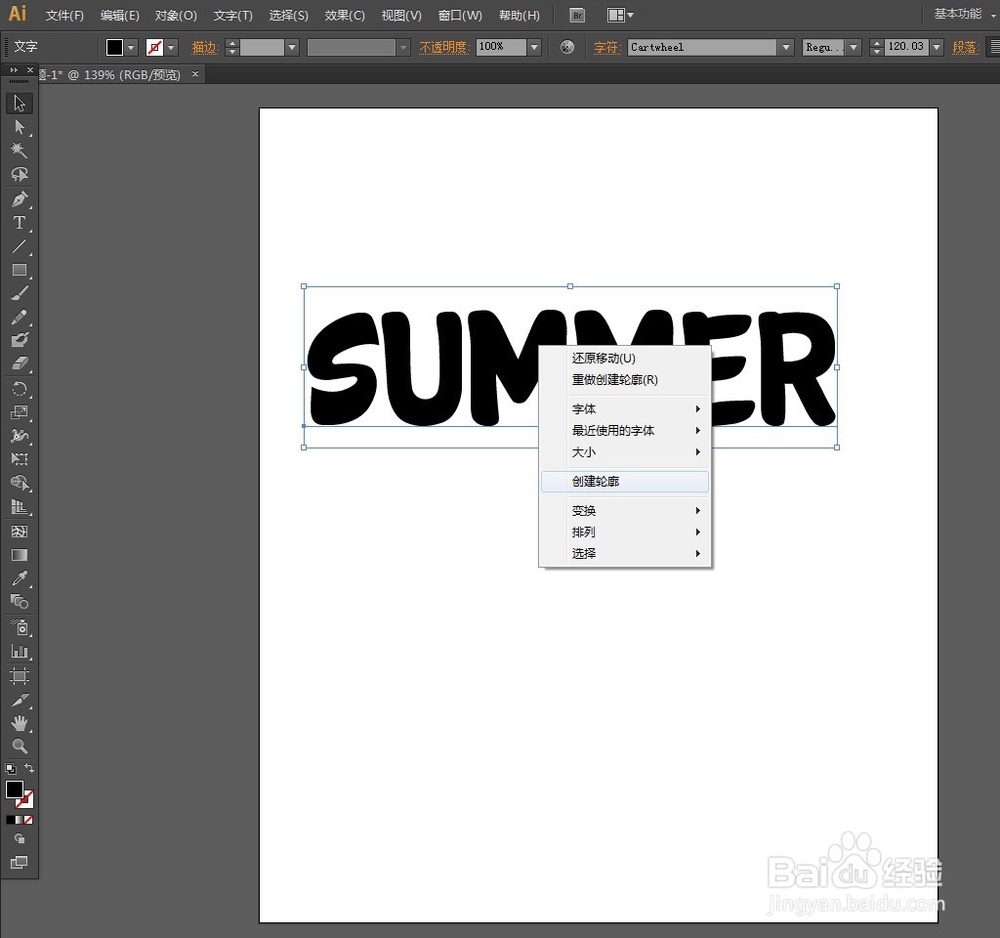1000x938 pixels.
Task: Toggle the drawing mode button
Action: click(19, 839)
